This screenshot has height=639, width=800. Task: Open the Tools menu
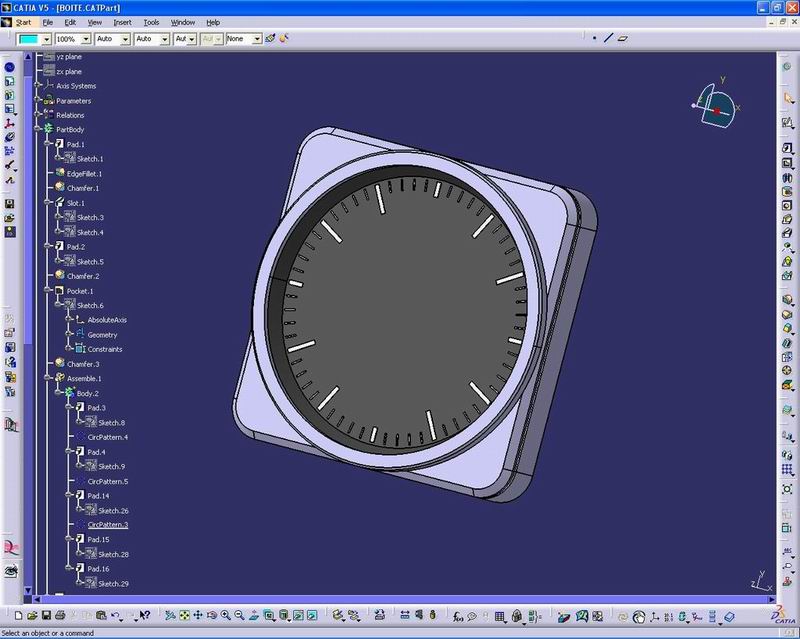(151, 22)
